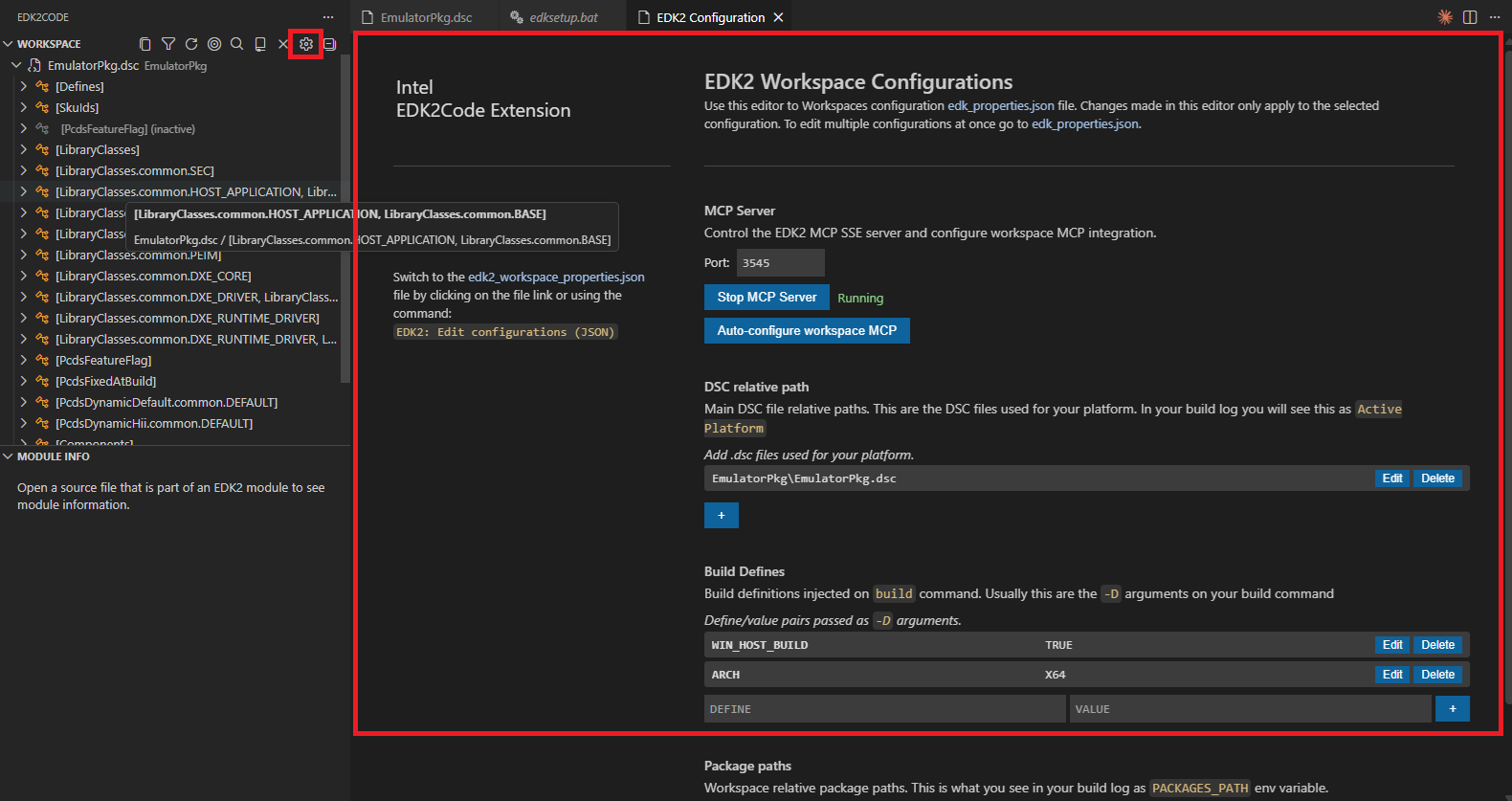1512x801 pixels.
Task: Click the filter funnel icon in Workspace toolbar
Action: point(168,44)
